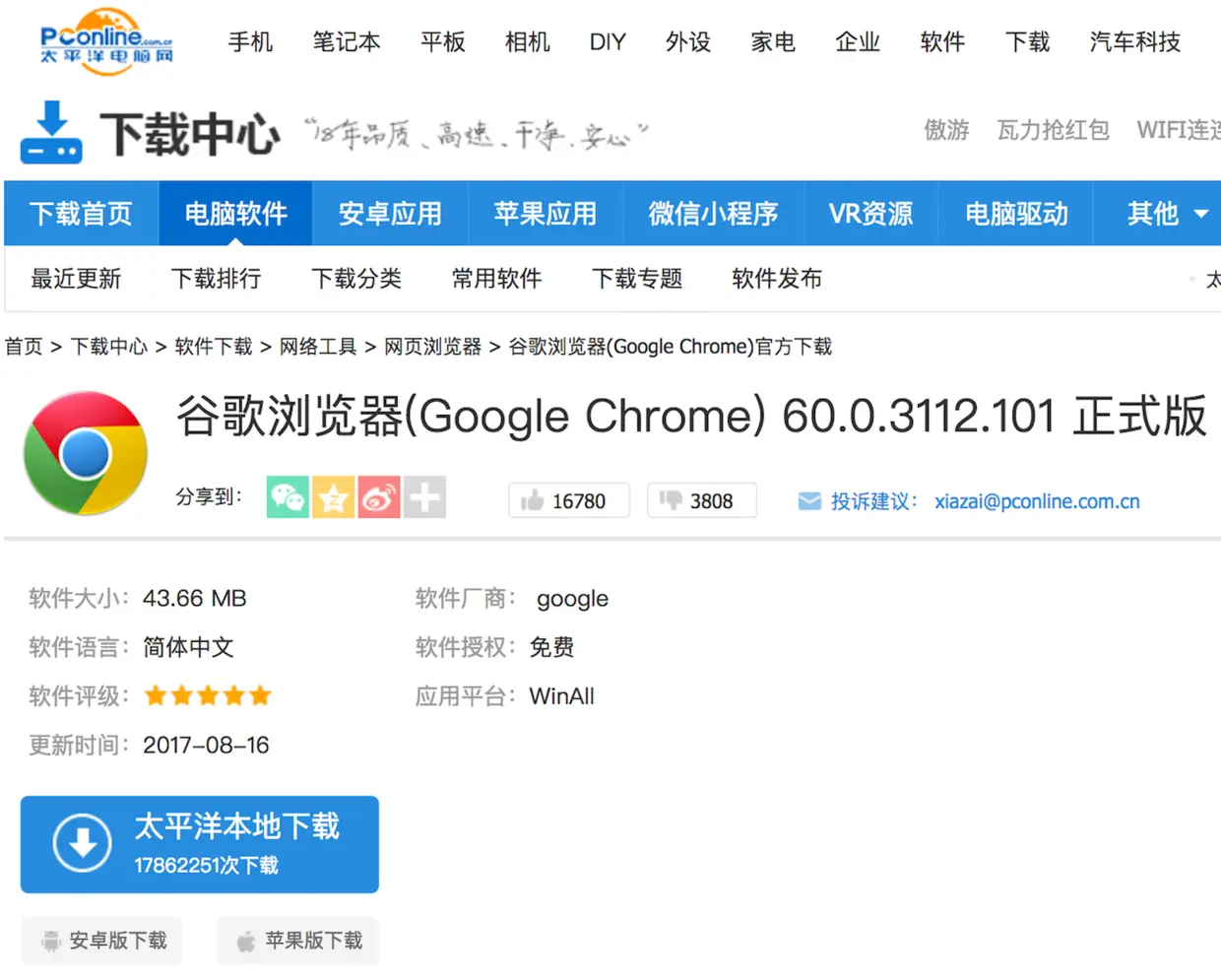Click 谷歌浏览器 60.0.3112.101 正式版 title

point(691,416)
